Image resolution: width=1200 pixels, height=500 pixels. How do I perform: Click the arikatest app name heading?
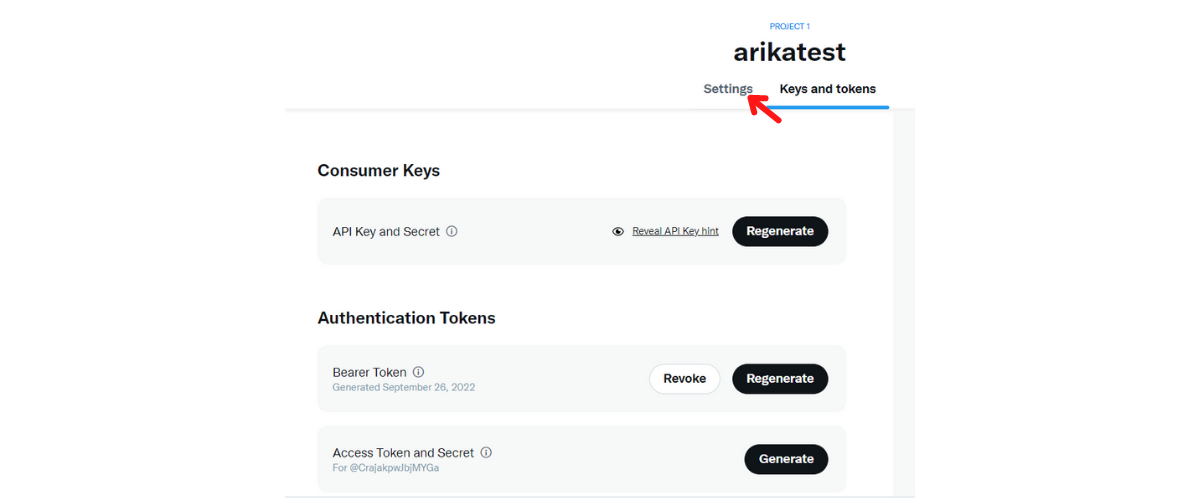coord(789,52)
